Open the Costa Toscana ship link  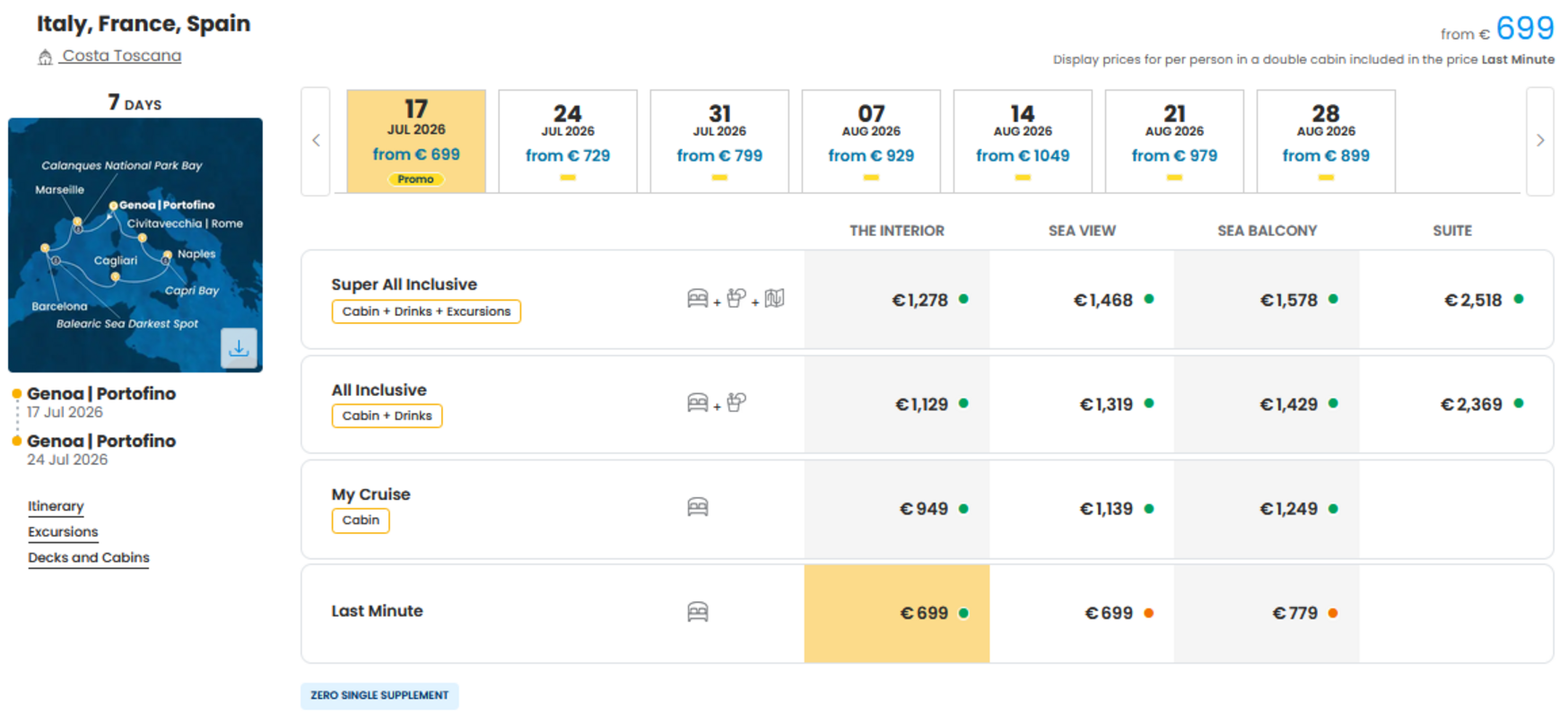[x=121, y=56]
